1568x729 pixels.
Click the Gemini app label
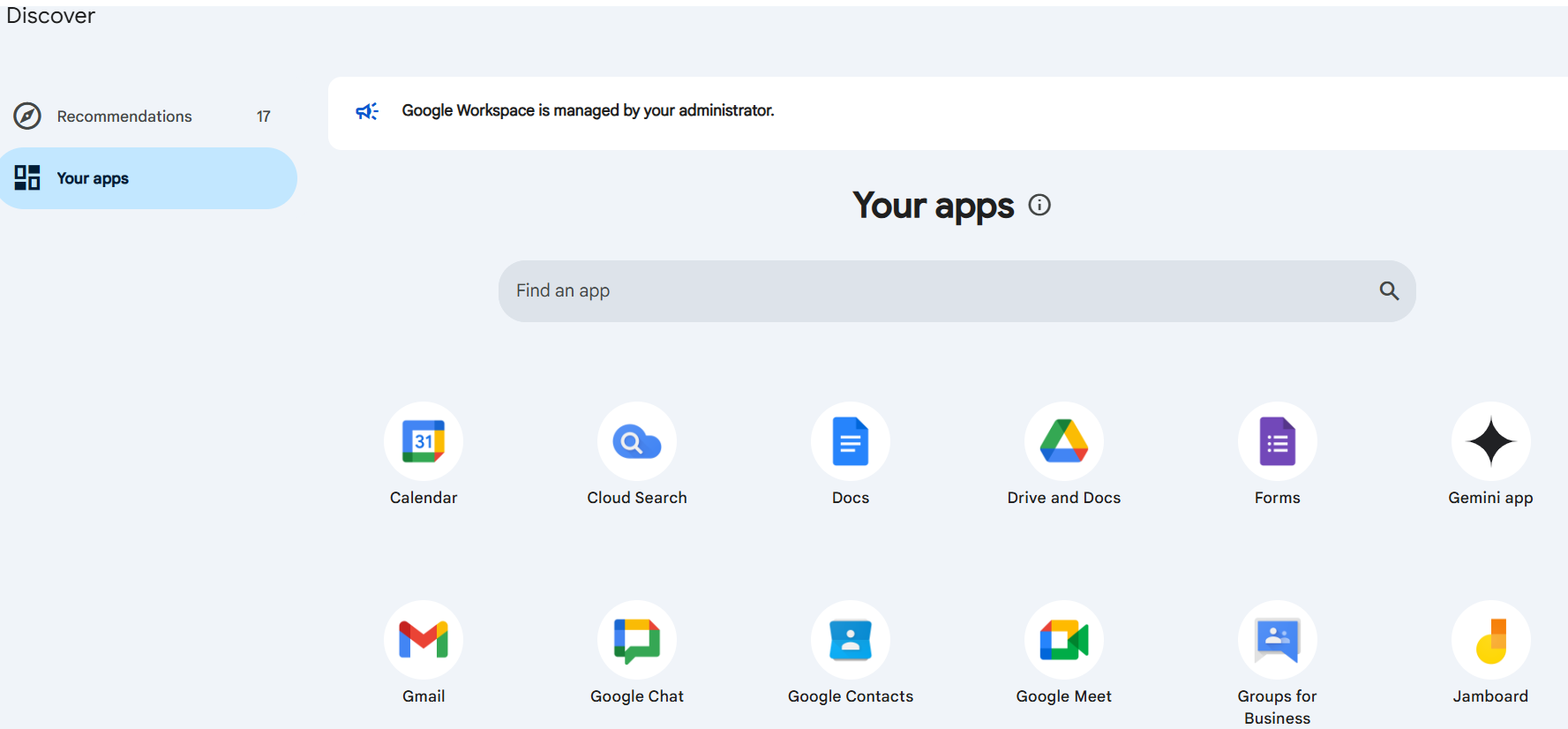tap(1491, 498)
